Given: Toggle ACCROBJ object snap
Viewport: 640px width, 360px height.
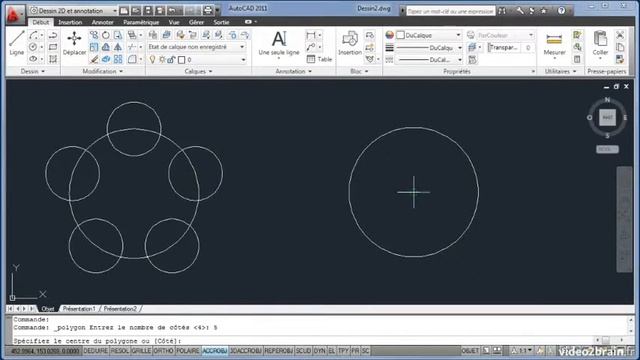Looking at the screenshot, I should [x=215, y=351].
